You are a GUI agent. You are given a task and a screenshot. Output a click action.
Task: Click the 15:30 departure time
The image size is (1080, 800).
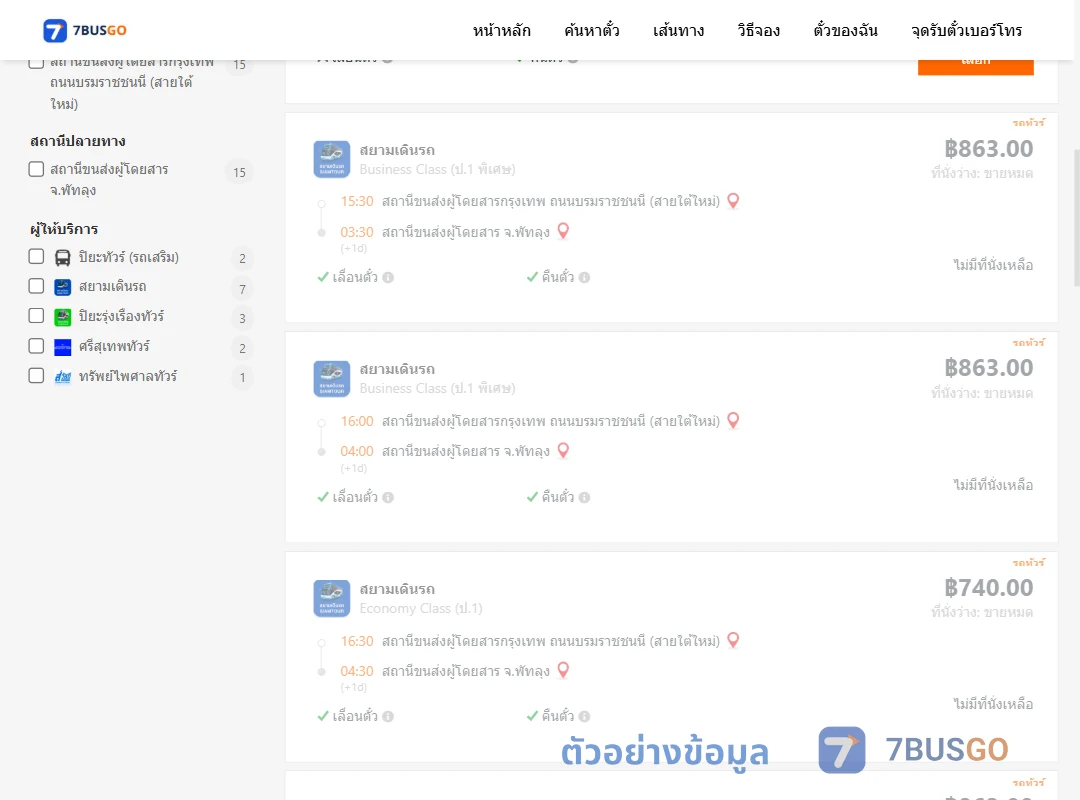pyautogui.click(x=357, y=201)
